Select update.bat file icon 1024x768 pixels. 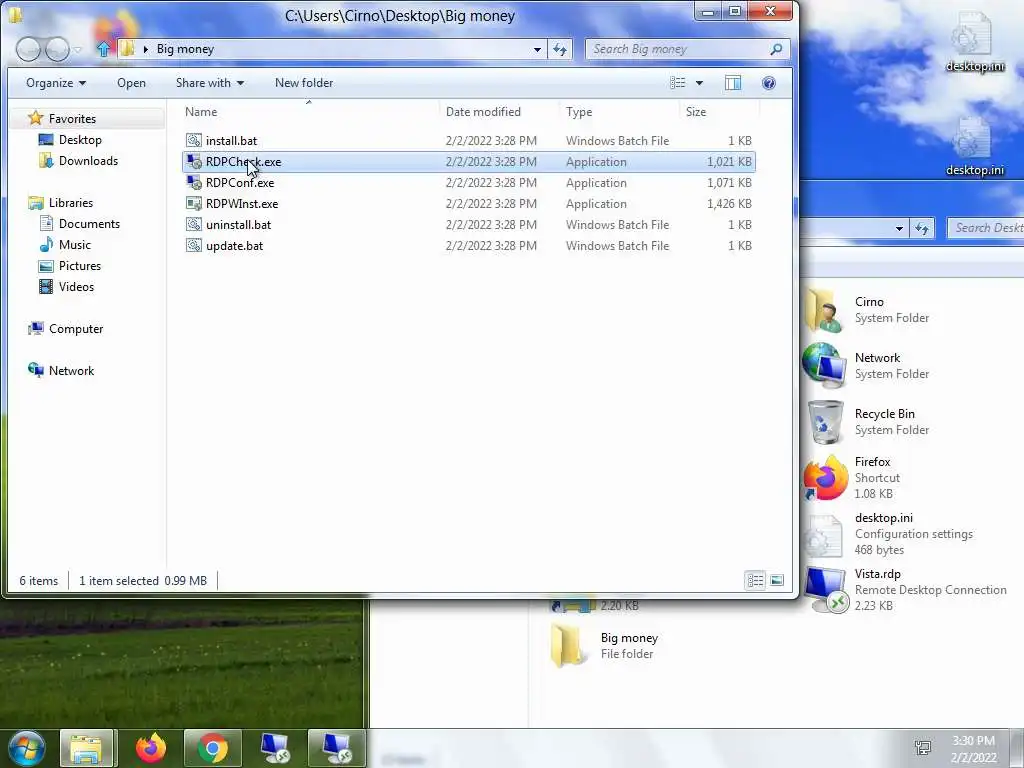point(193,246)
